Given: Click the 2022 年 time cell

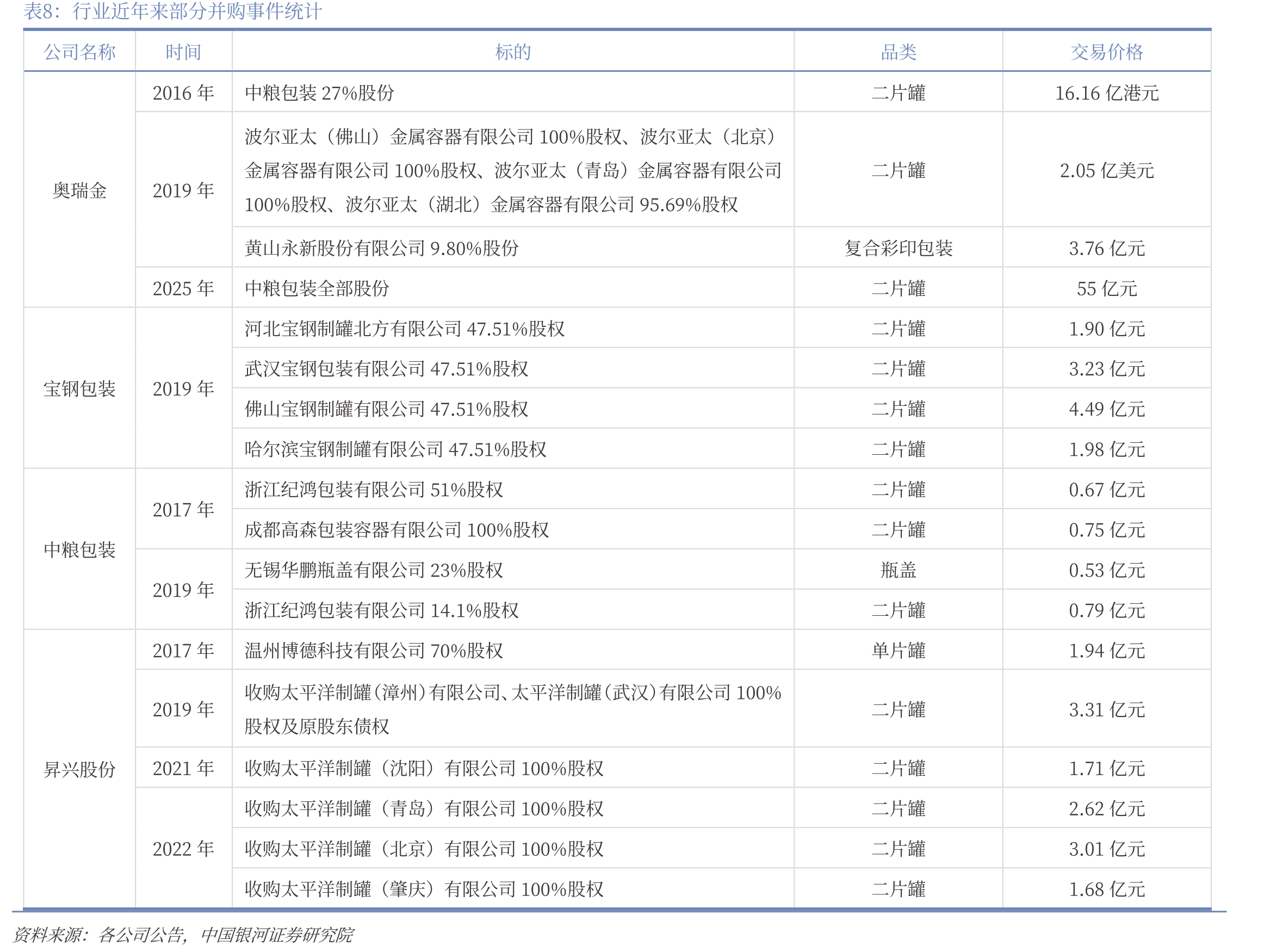Looking at the screenshot, I should 183,849.
